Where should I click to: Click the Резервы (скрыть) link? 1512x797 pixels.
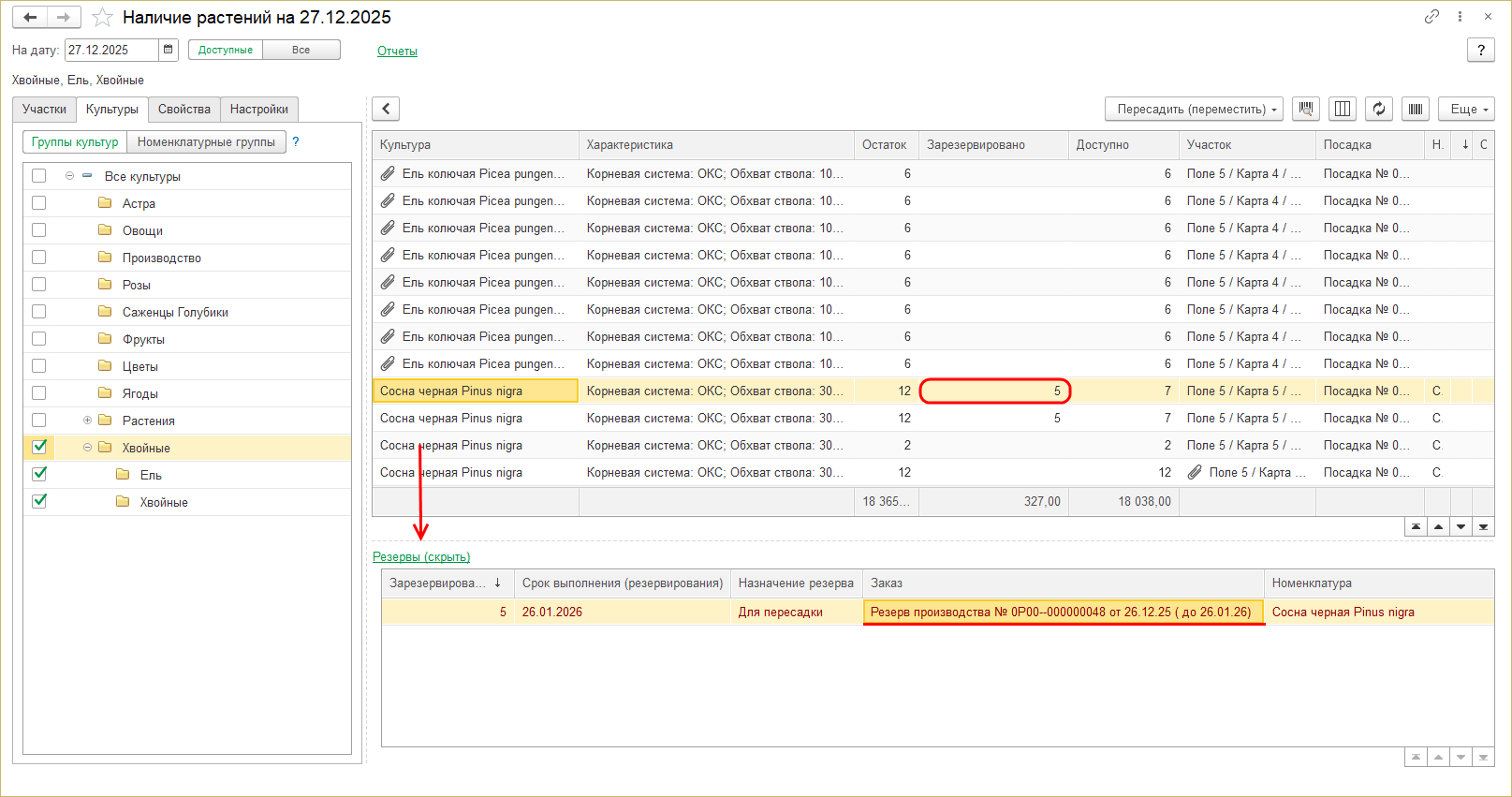(x=421, y=556)
